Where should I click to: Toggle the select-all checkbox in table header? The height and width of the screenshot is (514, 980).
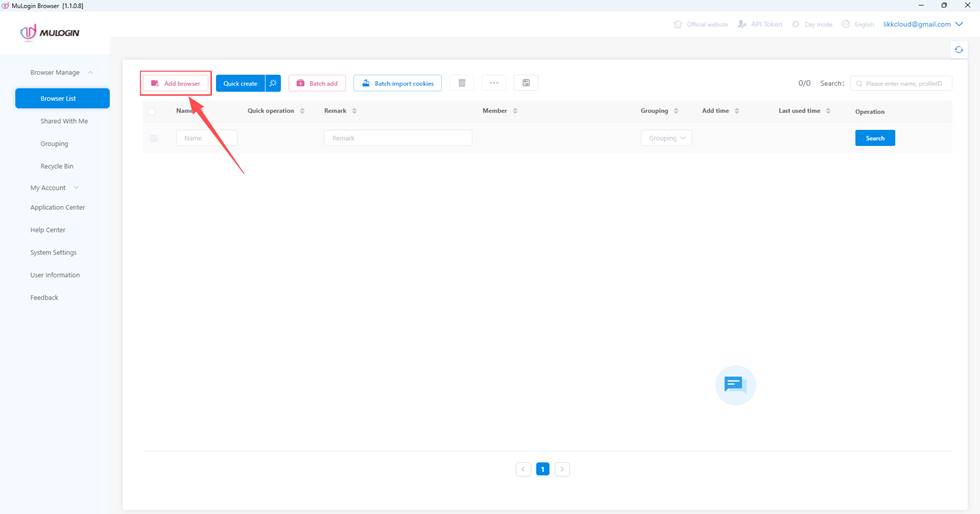click(153, 111)
